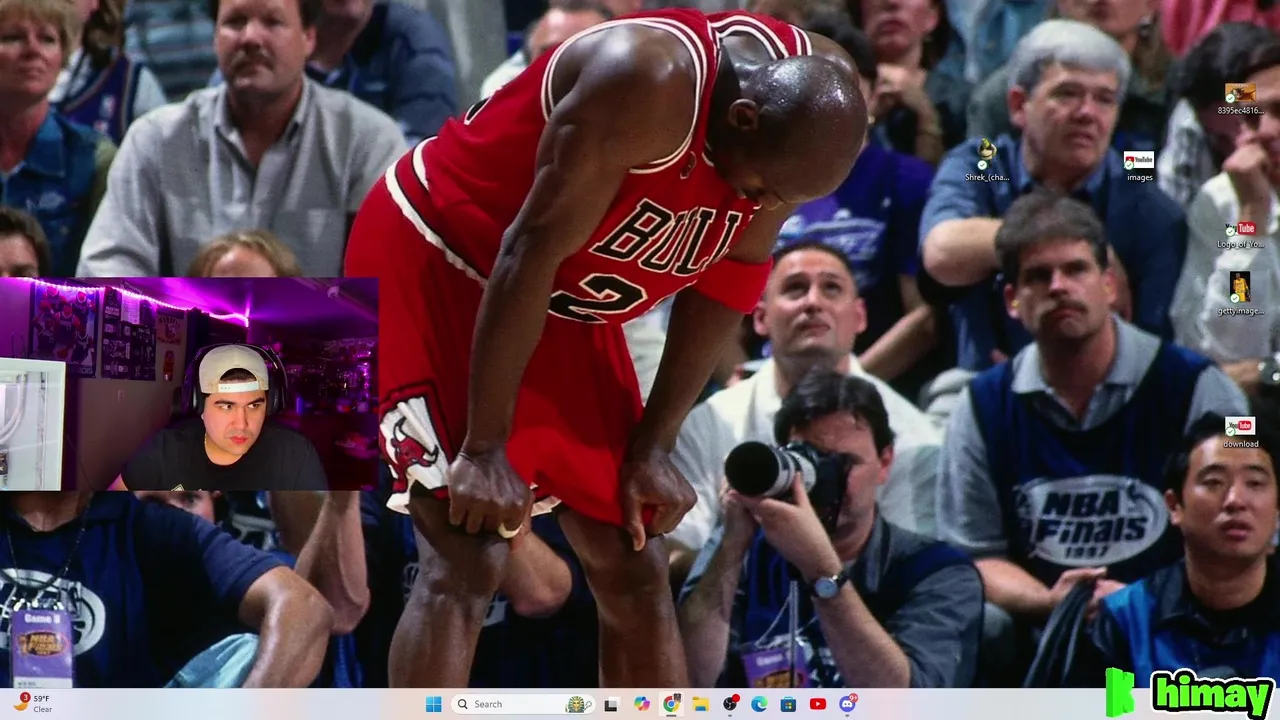Open Task View on taskbar

pyautogui.click(x=611, y=704)
